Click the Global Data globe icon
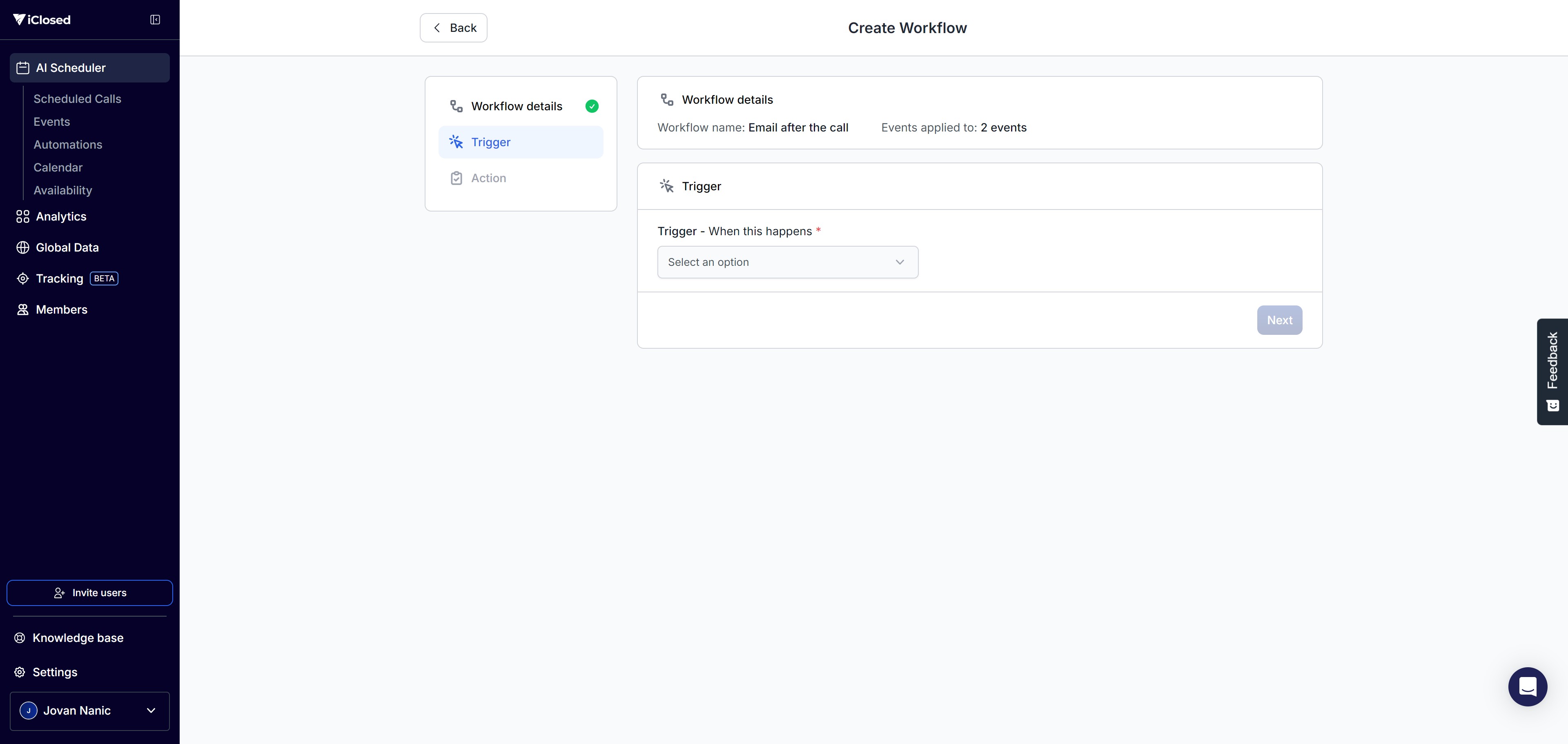The height and width of the screenshot is (744, 1568). click(x=22, y=248)
